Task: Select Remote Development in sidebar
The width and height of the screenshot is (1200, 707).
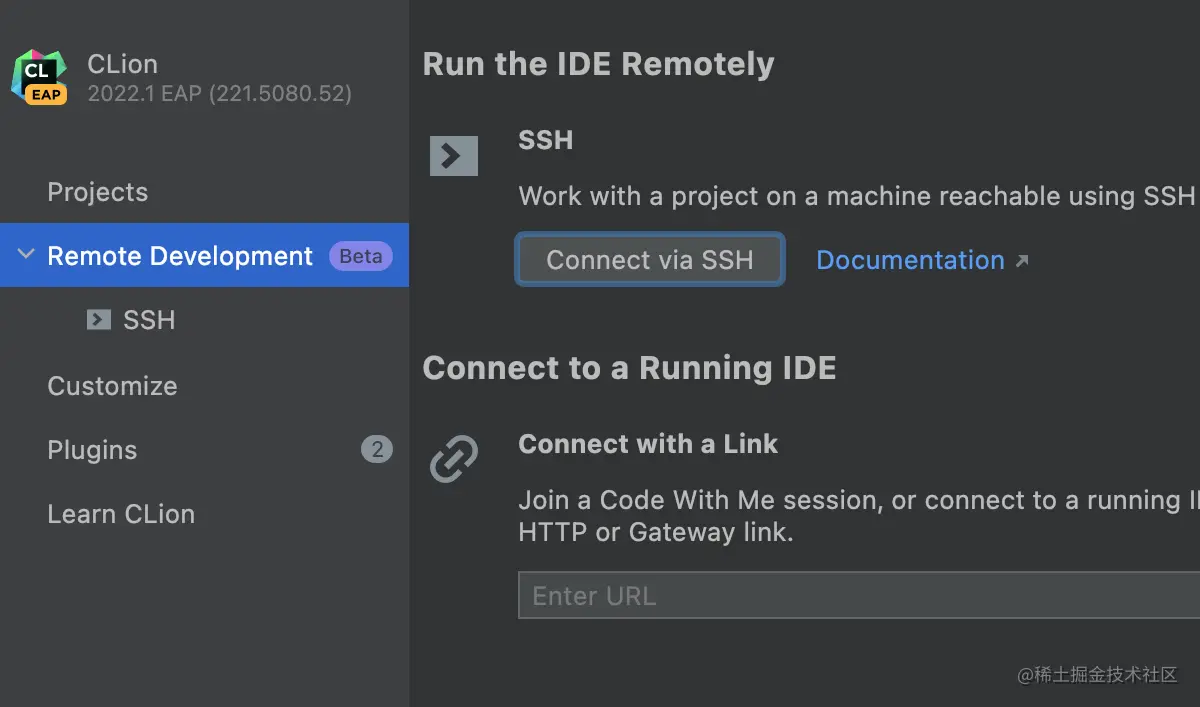Action: [x=204, y=255]
